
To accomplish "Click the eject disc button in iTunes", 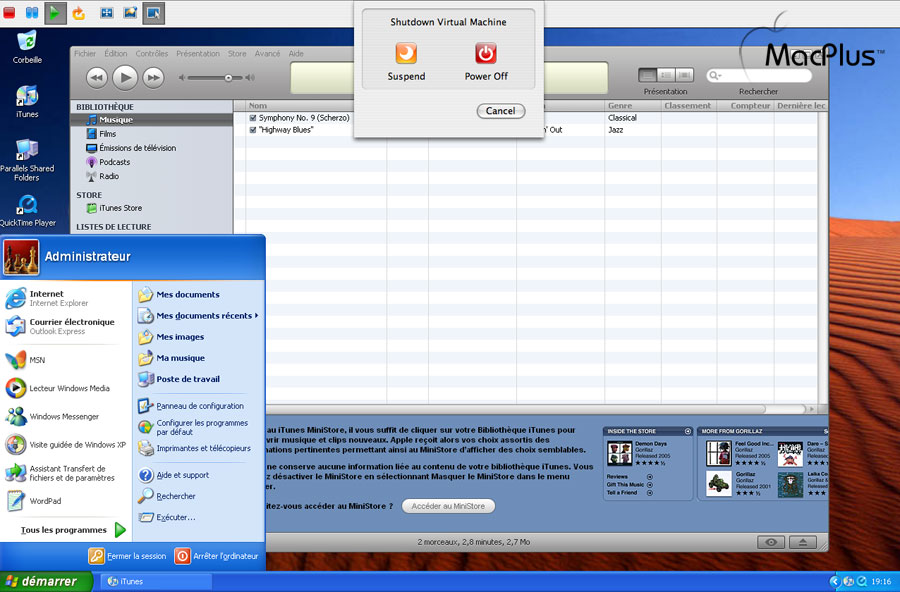I will pyautogui.click(x=803, y=542).
